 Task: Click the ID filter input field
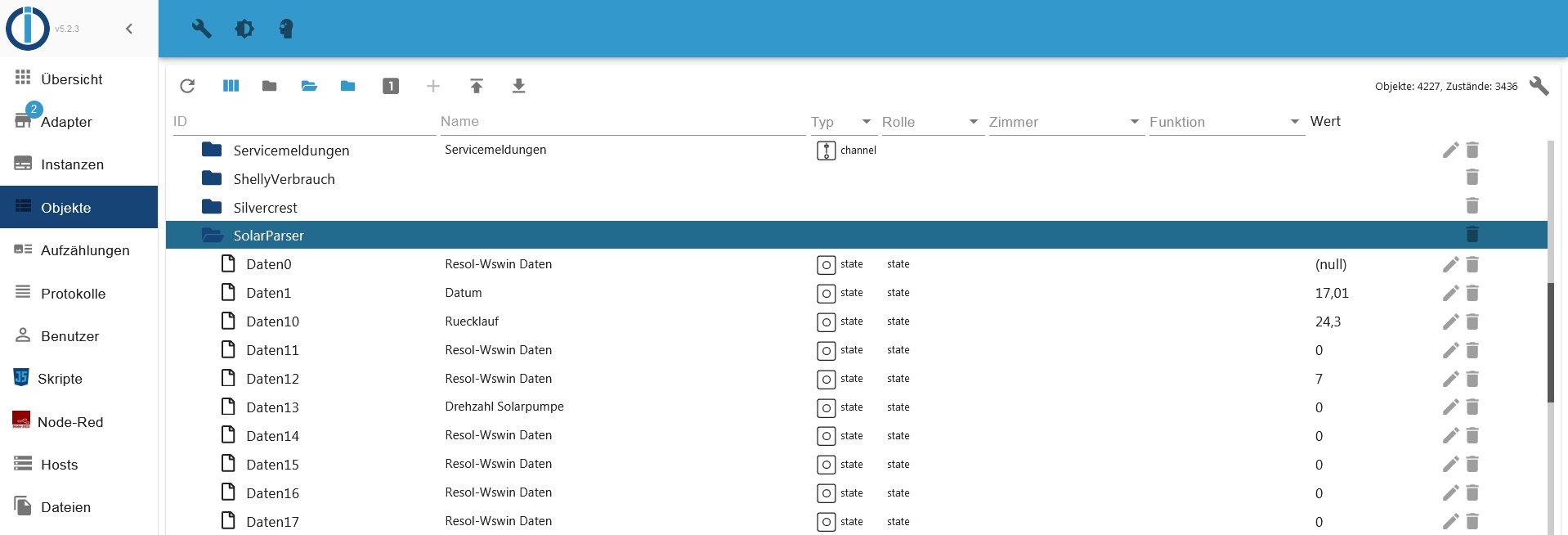[302, 122]
